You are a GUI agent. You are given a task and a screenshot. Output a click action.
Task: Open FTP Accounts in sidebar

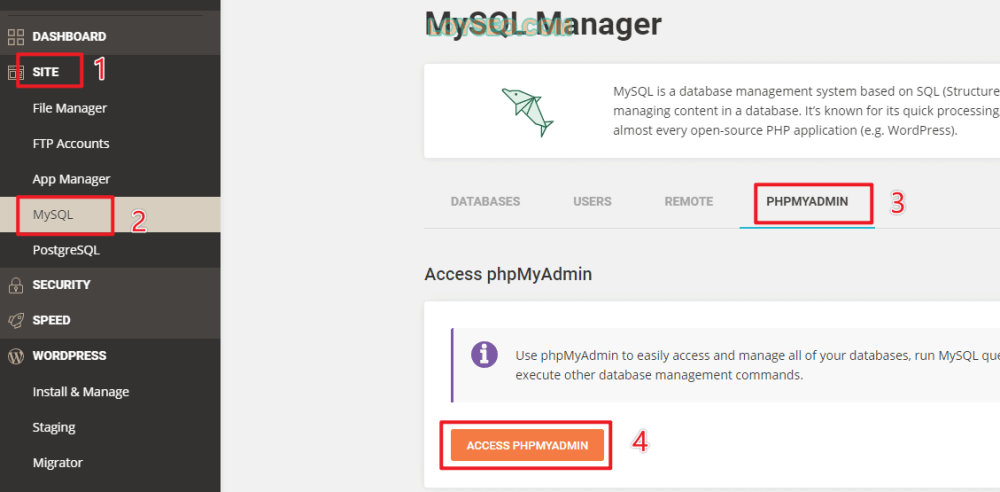click(x=71, y=144)
